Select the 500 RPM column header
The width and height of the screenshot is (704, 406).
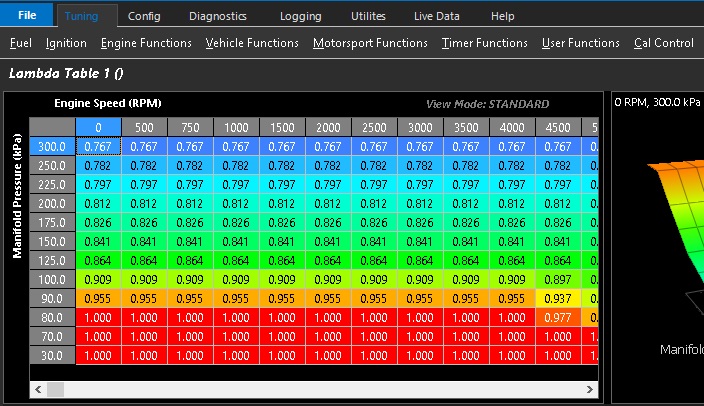click(144, 128)
